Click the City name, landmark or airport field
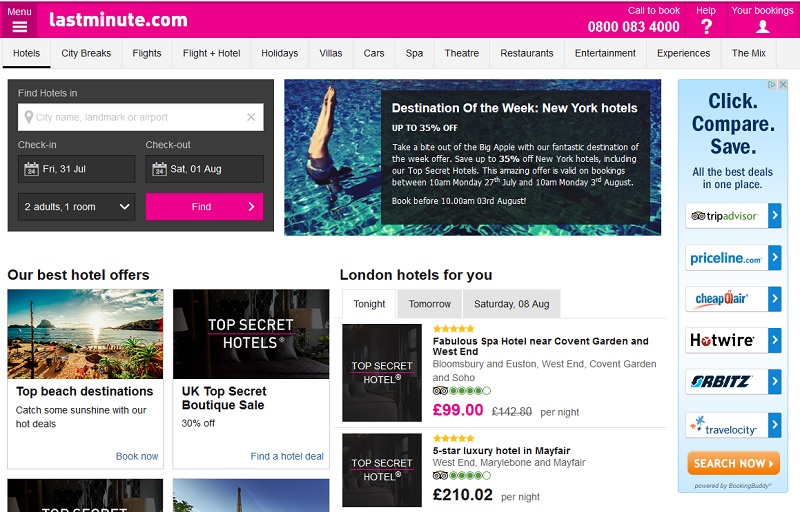Image resolution: width=800 pixels, height=512 pixels. (x=141, y=117)
